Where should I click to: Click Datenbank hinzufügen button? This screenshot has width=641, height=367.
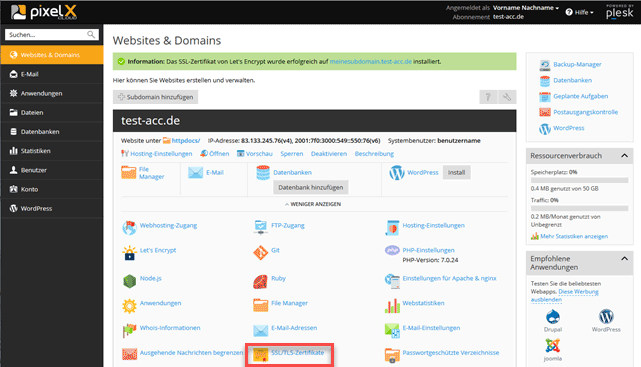[311, 188]
